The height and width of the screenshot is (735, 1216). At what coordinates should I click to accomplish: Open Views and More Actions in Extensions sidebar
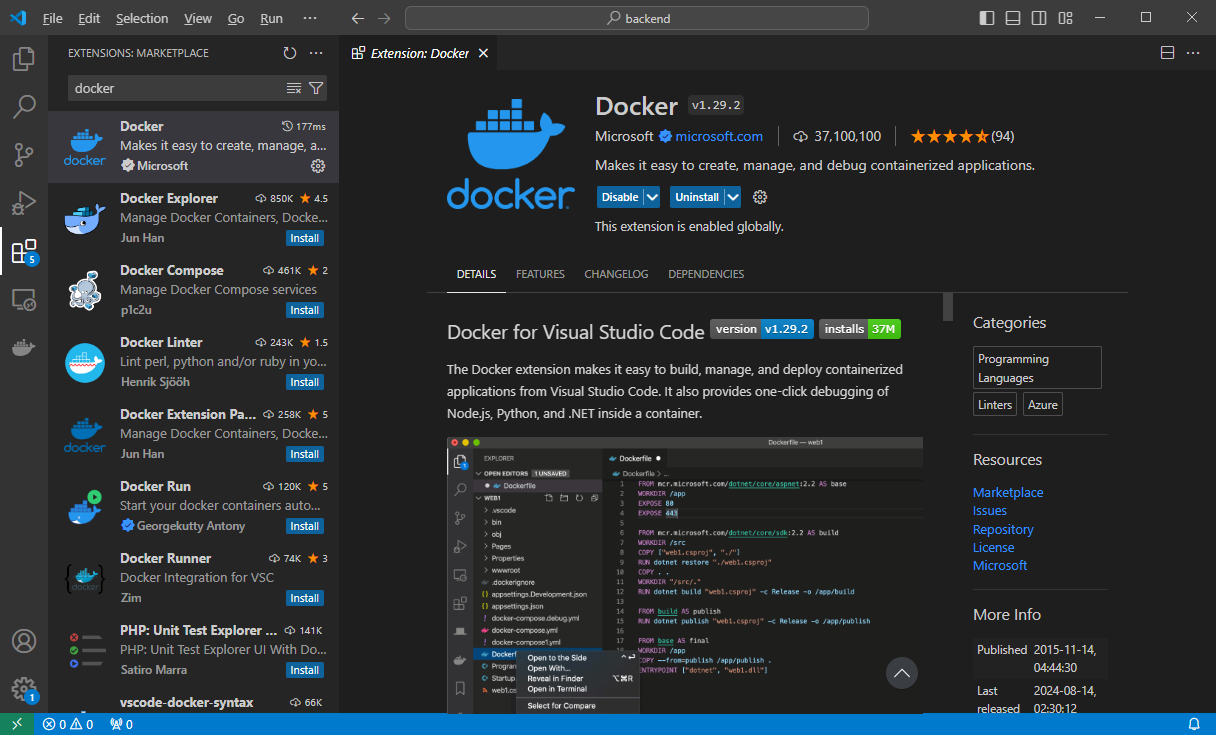click(316, 53)
